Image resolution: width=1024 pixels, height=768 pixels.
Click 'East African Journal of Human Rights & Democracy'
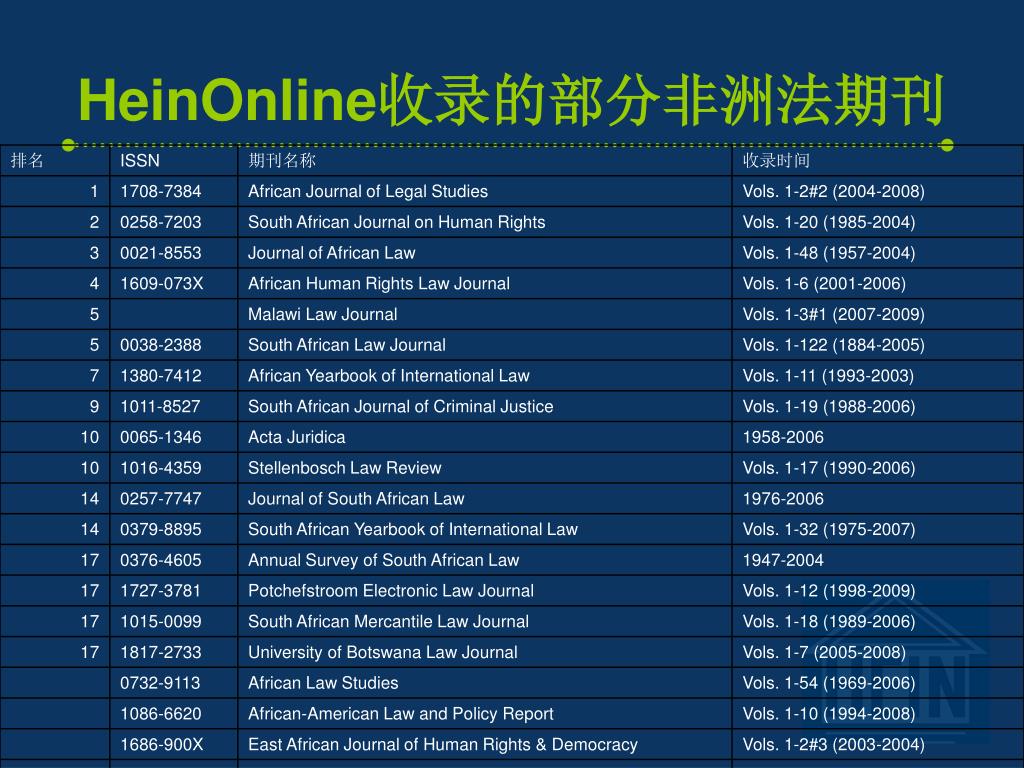pos(443,744)
